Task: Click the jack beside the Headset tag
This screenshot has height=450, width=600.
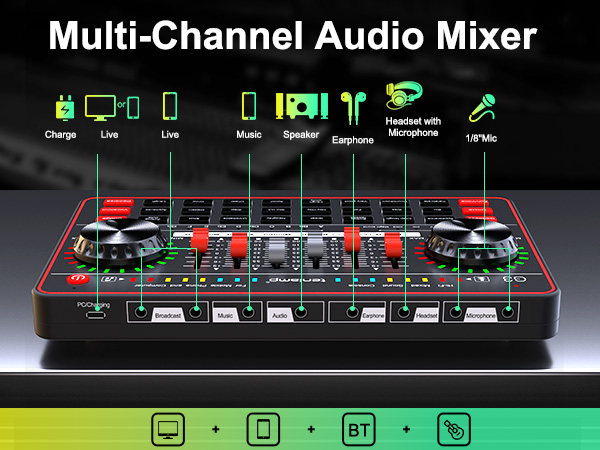Action: click(404, 312)
